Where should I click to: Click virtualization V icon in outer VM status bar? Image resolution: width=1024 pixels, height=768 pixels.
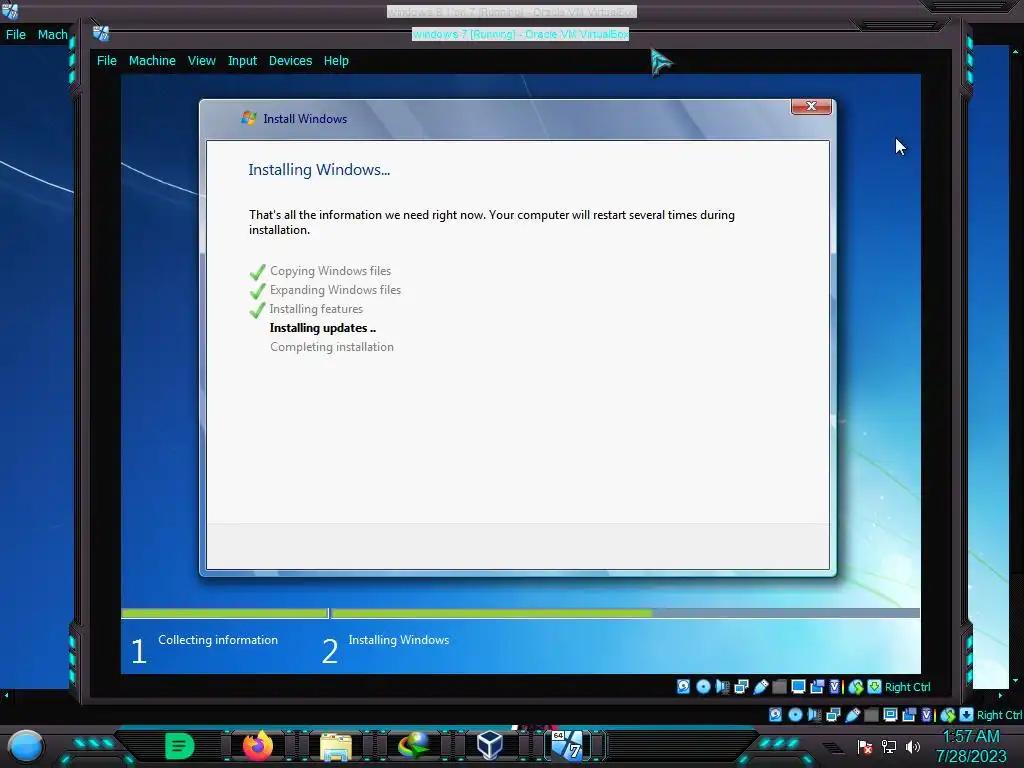coord(927,714)
